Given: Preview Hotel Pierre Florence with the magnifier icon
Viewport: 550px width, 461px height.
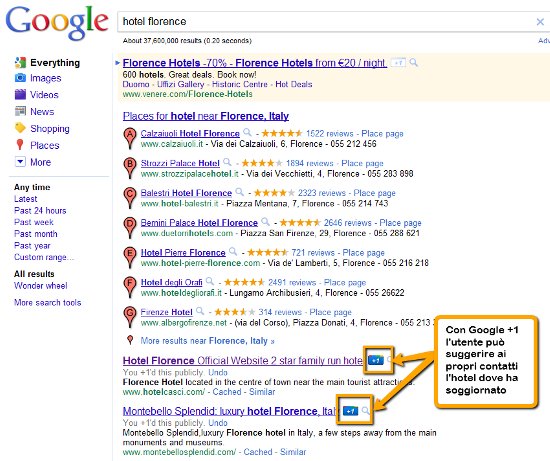Looking at the screenshot, I should point(233,252).
